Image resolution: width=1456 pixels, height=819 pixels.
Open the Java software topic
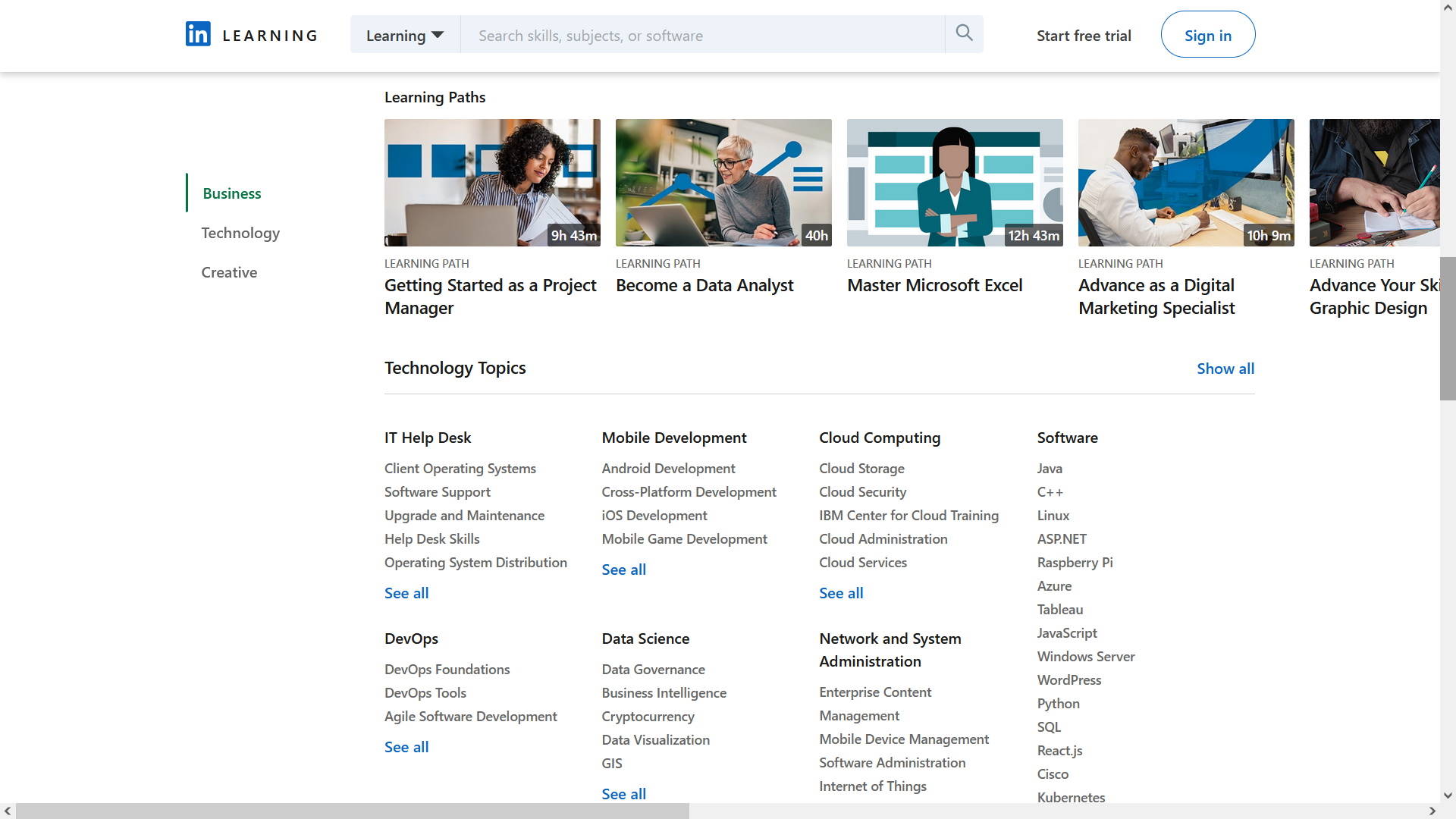1050,469
